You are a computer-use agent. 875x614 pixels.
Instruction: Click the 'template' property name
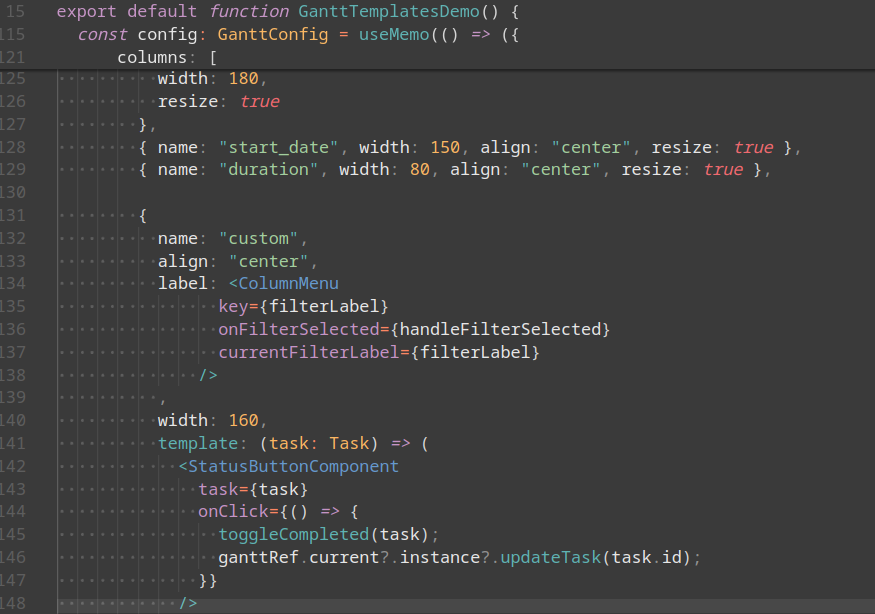(x=198, y=443)
